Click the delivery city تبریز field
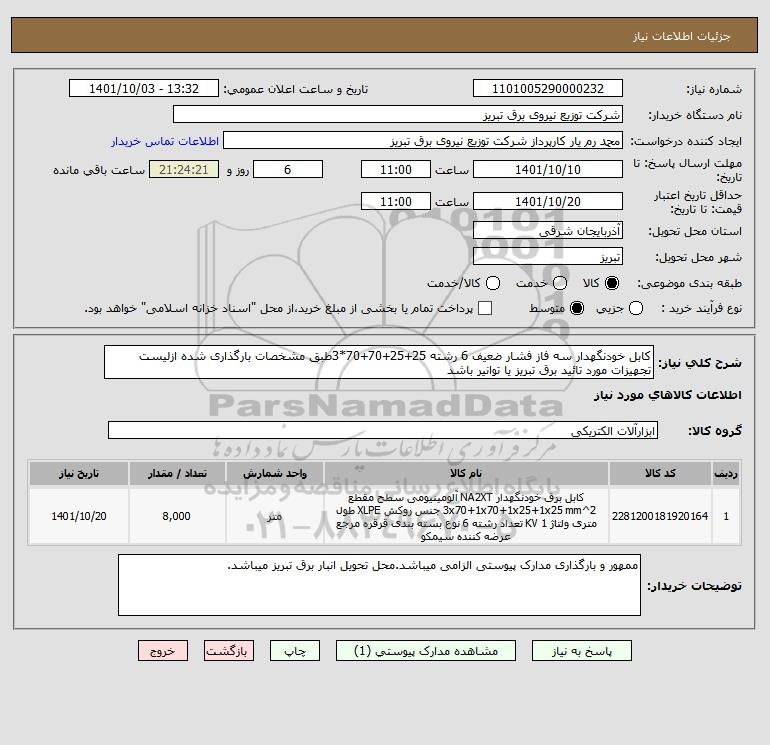The width and height of the screenshot is (770, 745). (548, 257)
